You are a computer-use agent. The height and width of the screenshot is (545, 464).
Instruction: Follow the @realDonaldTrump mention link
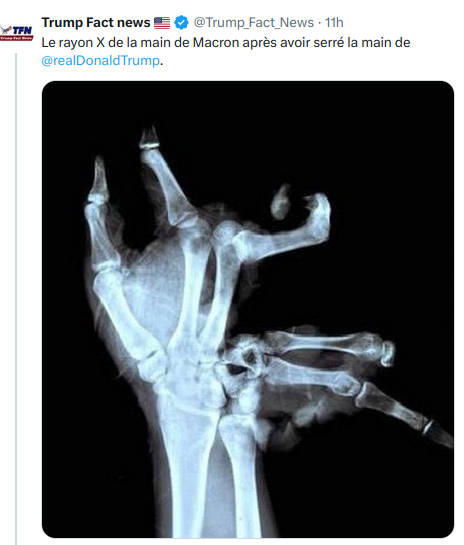(100, 60)
